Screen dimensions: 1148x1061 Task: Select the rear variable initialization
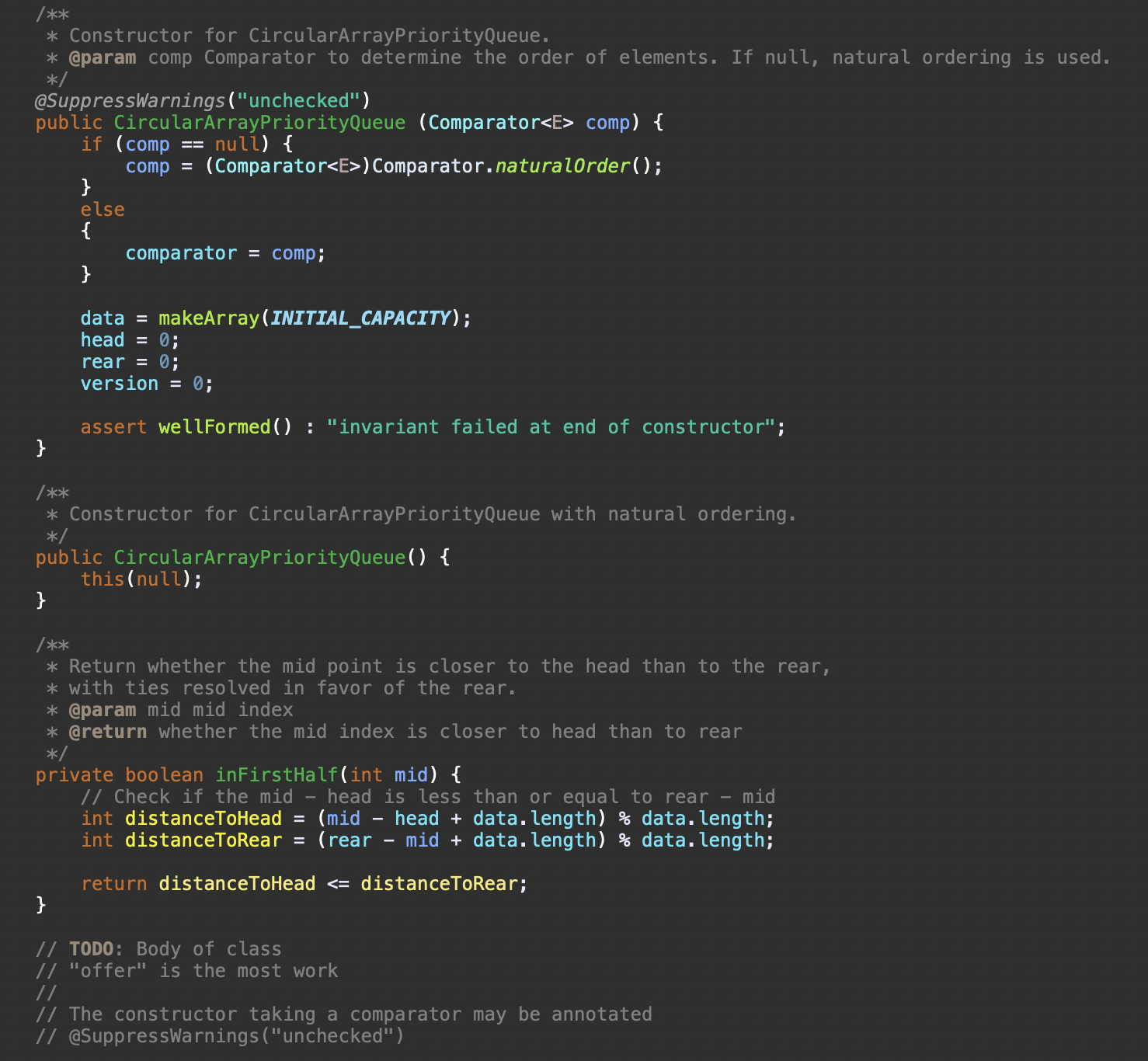tap(128, 361)
